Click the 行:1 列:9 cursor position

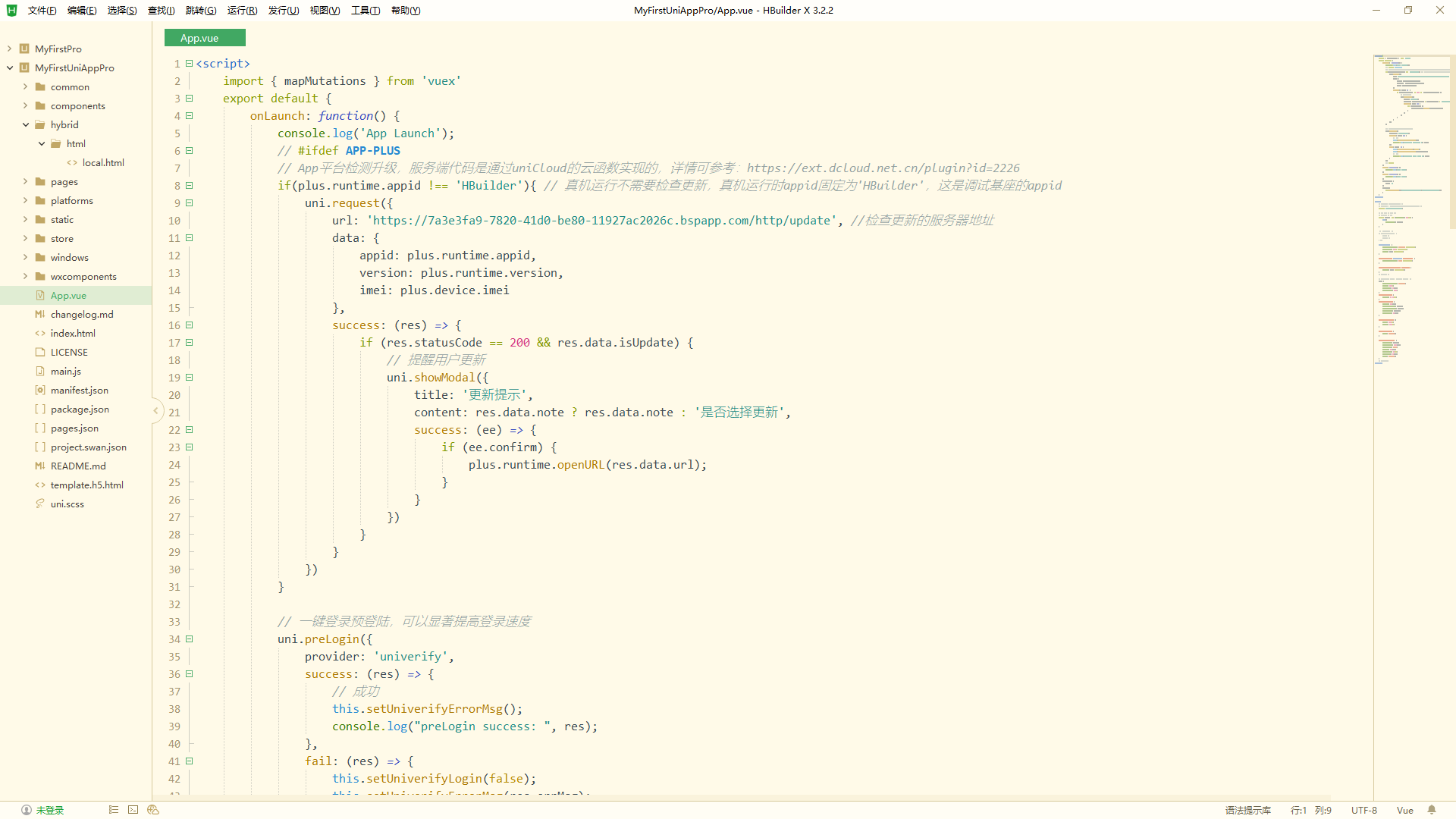(1310, 810)
